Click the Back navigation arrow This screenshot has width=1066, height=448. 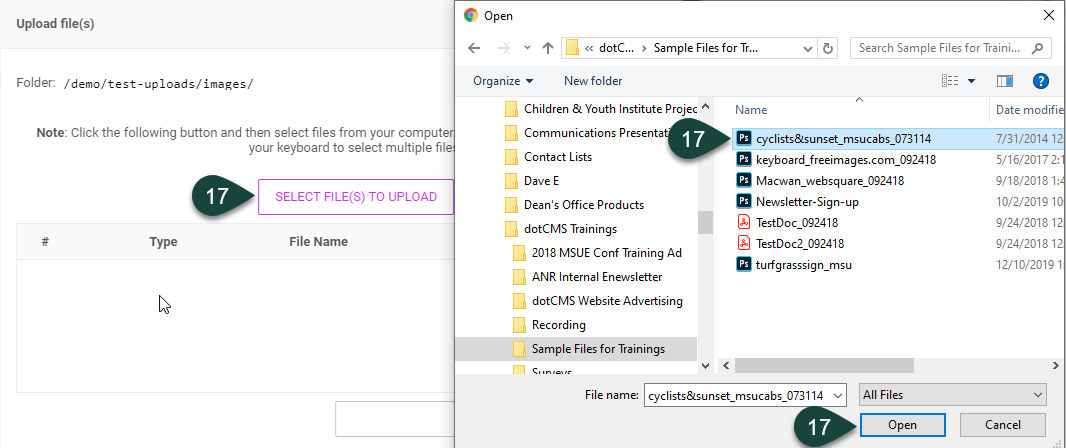coord(474,48)
